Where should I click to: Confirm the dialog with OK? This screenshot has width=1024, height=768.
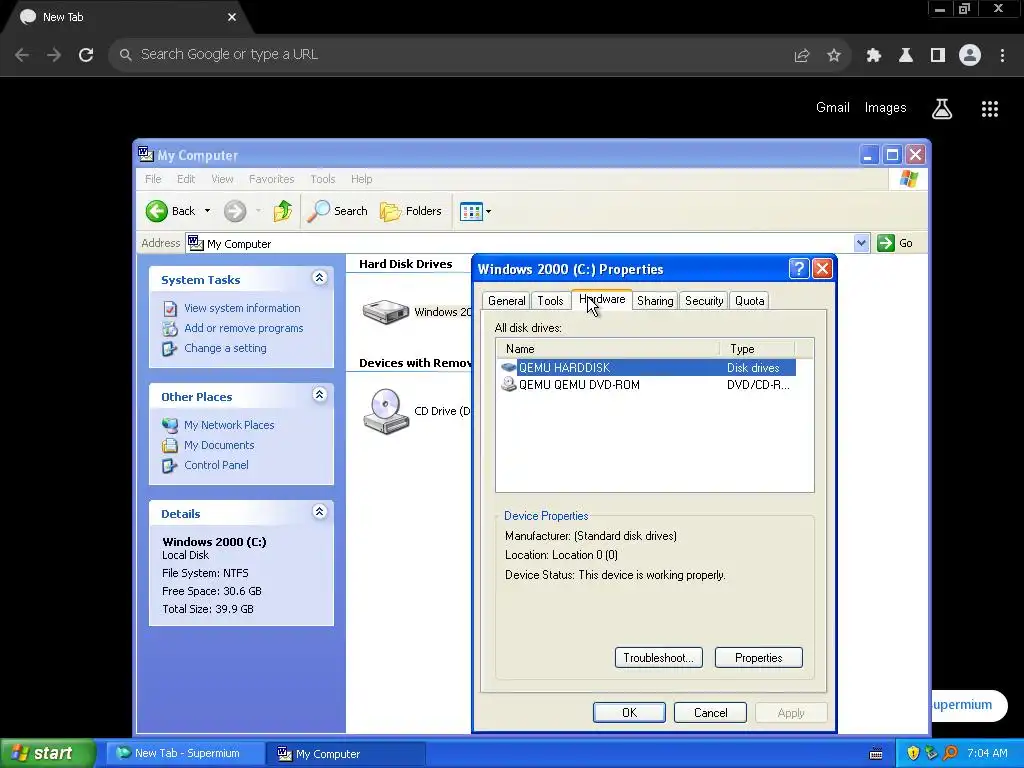coord(629,712)
